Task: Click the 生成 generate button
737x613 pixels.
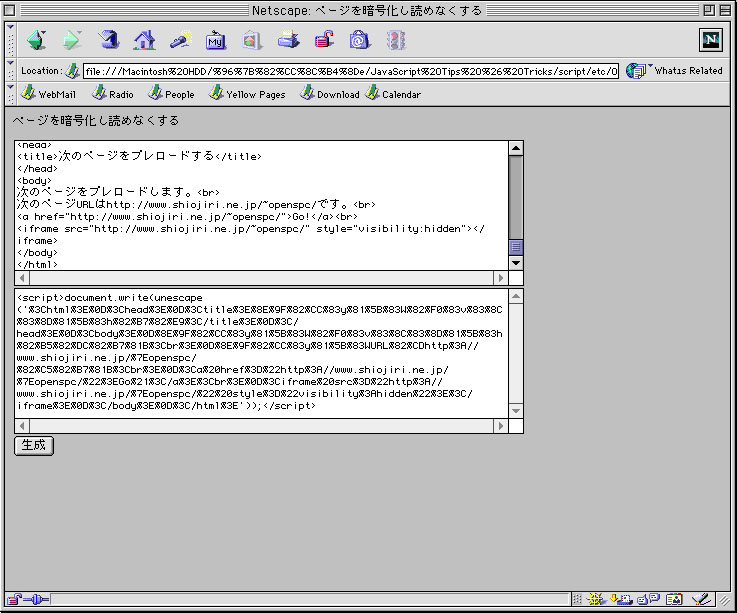Action: coord(34,445)
